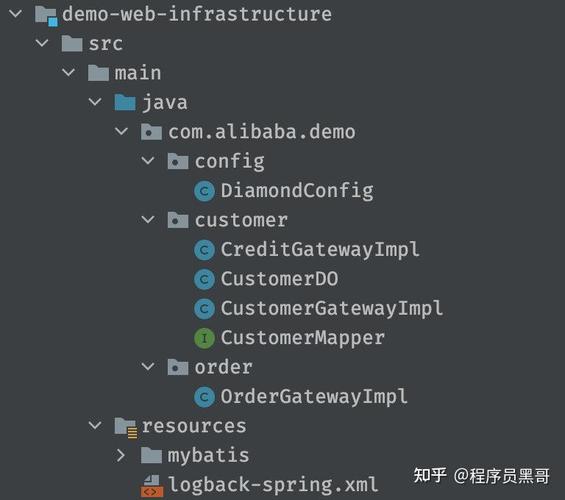Click the CustomerMapper interface icon
Image resolution: width=565 pixels, height=500 pixels.
click(x=204, y=338)
